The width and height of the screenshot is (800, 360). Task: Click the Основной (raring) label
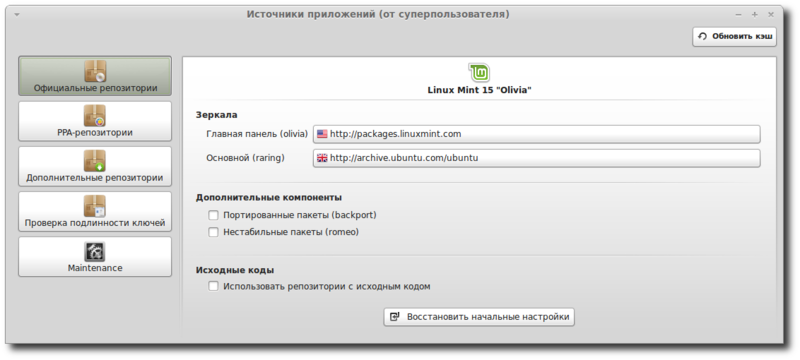pyautogui.click(x=245, y=158)
